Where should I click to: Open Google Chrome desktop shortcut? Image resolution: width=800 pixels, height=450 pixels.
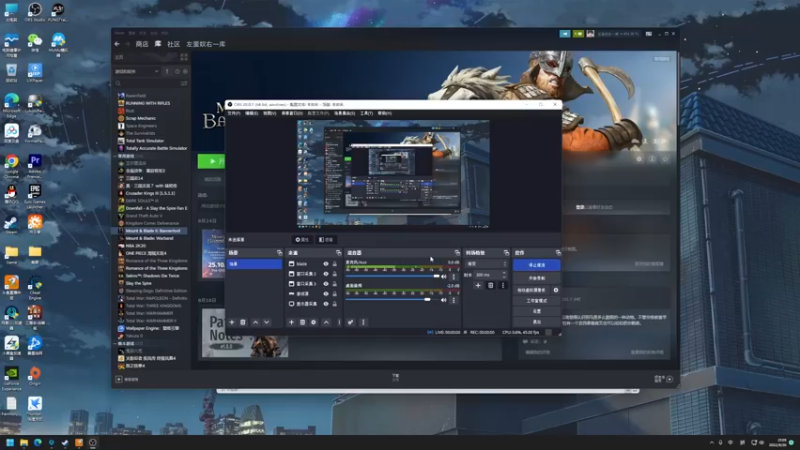pos(11,165)
